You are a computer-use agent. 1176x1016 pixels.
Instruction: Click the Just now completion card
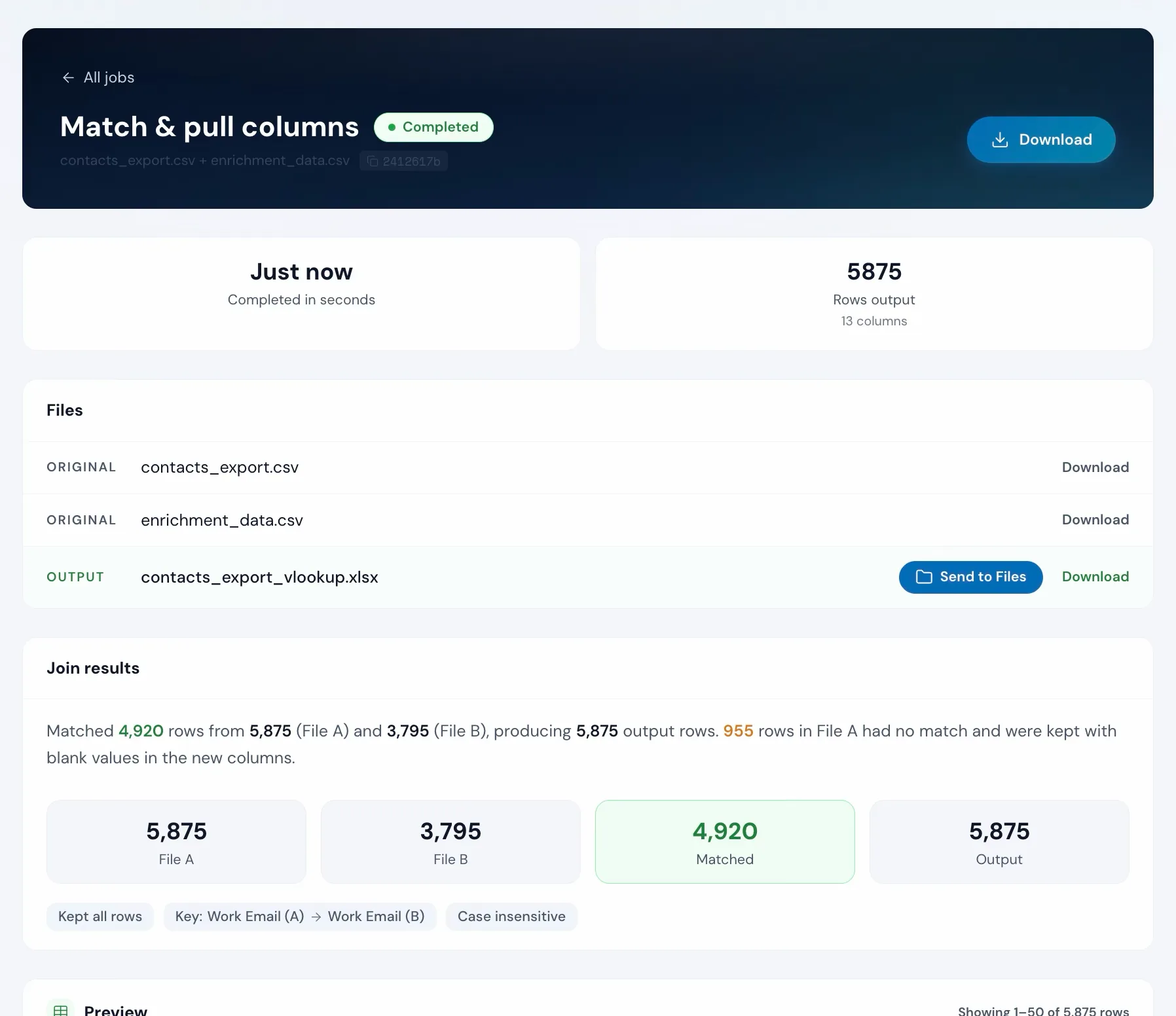tap(301, 293)
